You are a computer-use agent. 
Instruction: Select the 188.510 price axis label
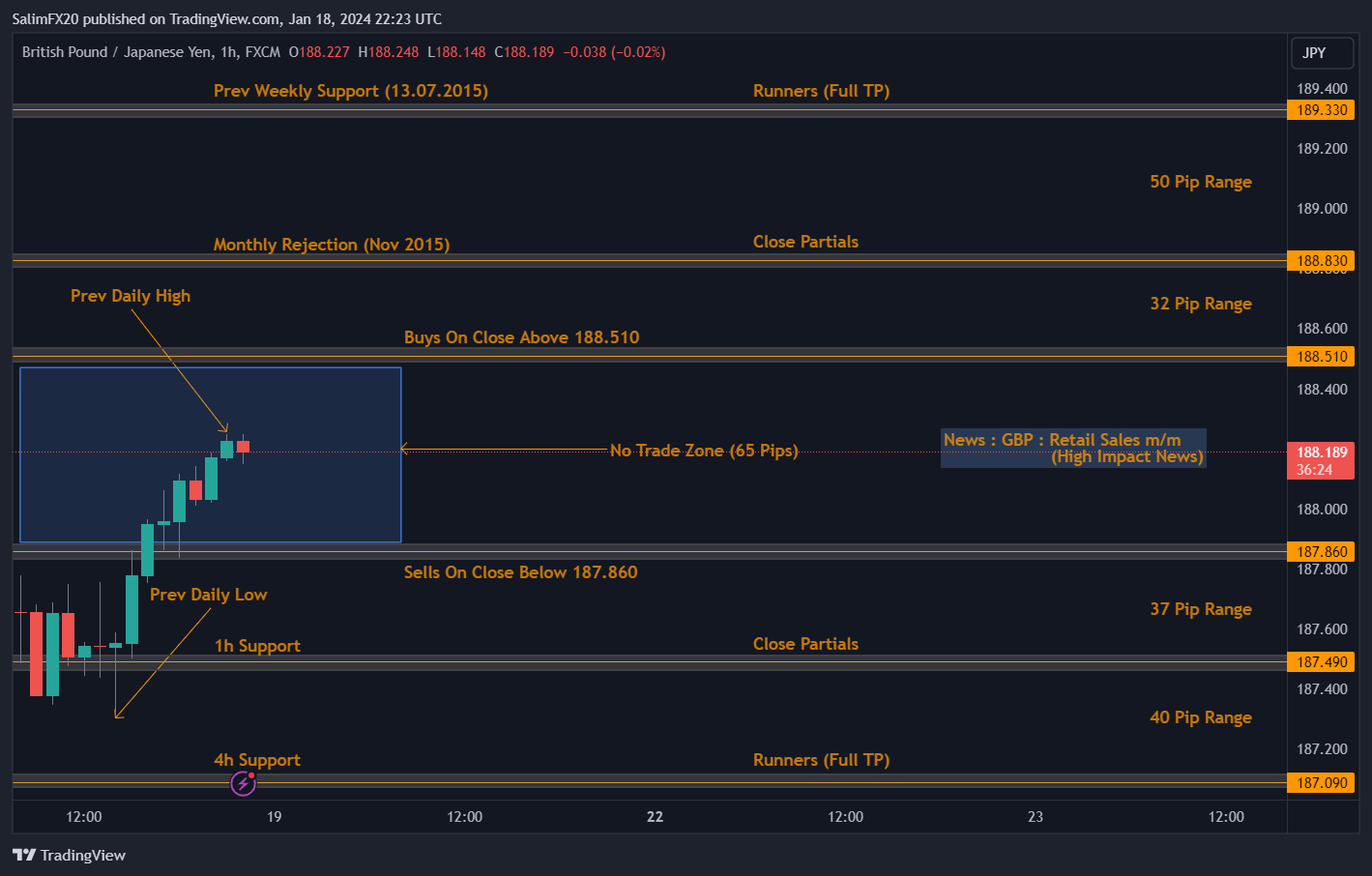point(1321,357)
